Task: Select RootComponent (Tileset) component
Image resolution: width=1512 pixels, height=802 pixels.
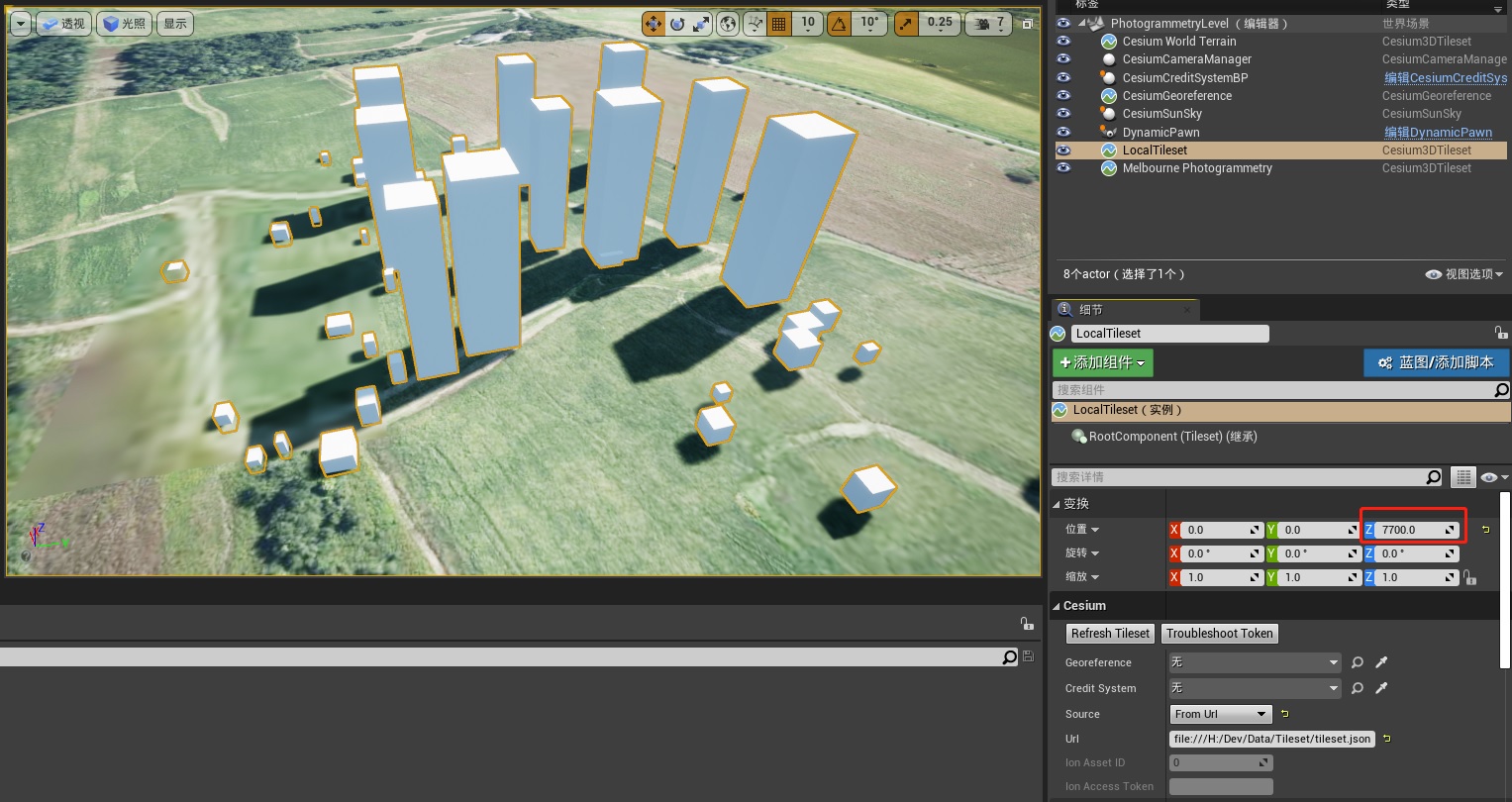Action: (1172, 437)
